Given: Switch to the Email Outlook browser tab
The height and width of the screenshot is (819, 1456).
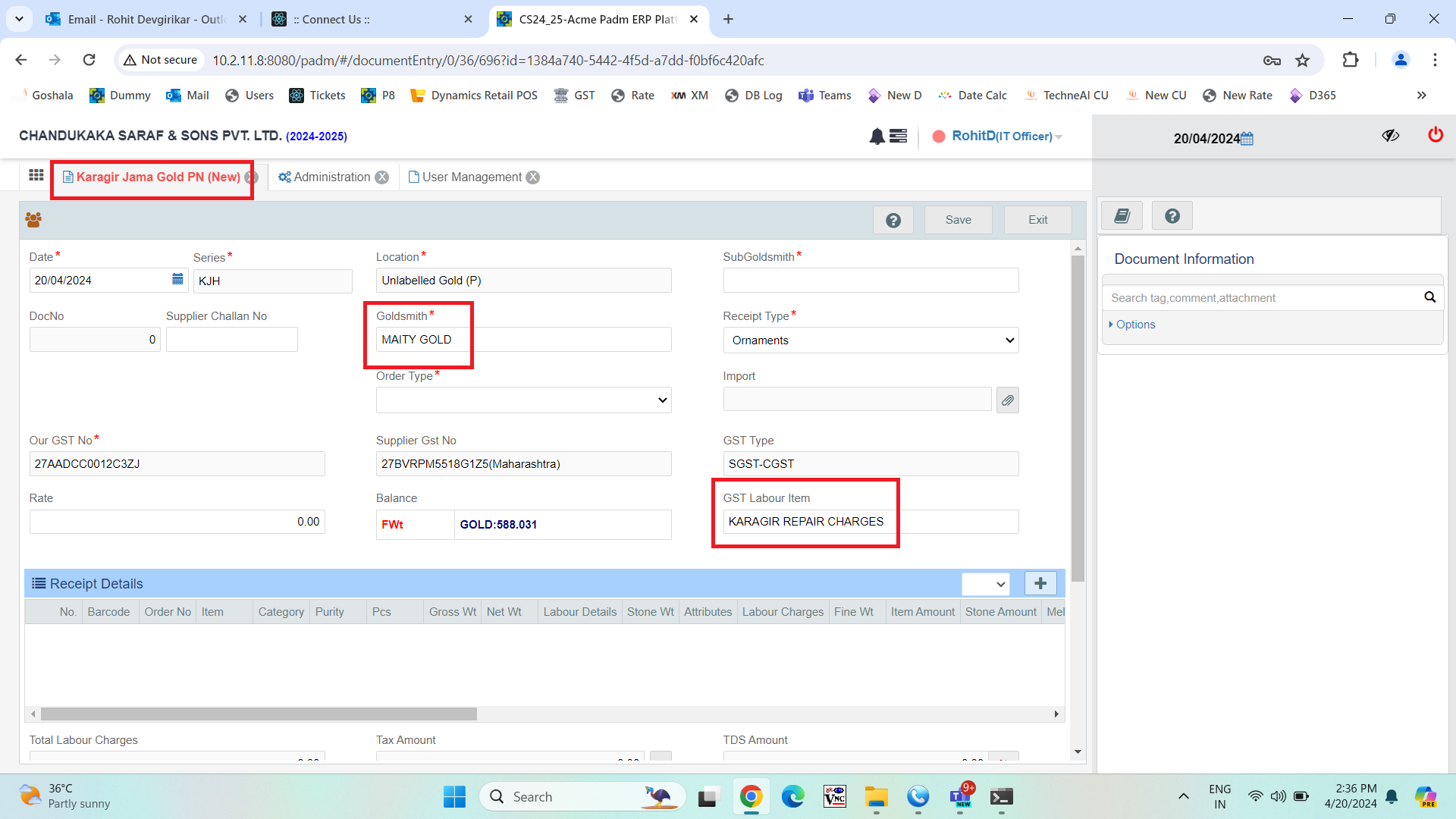Looking at the screenshot, I should tap(144, 19).
